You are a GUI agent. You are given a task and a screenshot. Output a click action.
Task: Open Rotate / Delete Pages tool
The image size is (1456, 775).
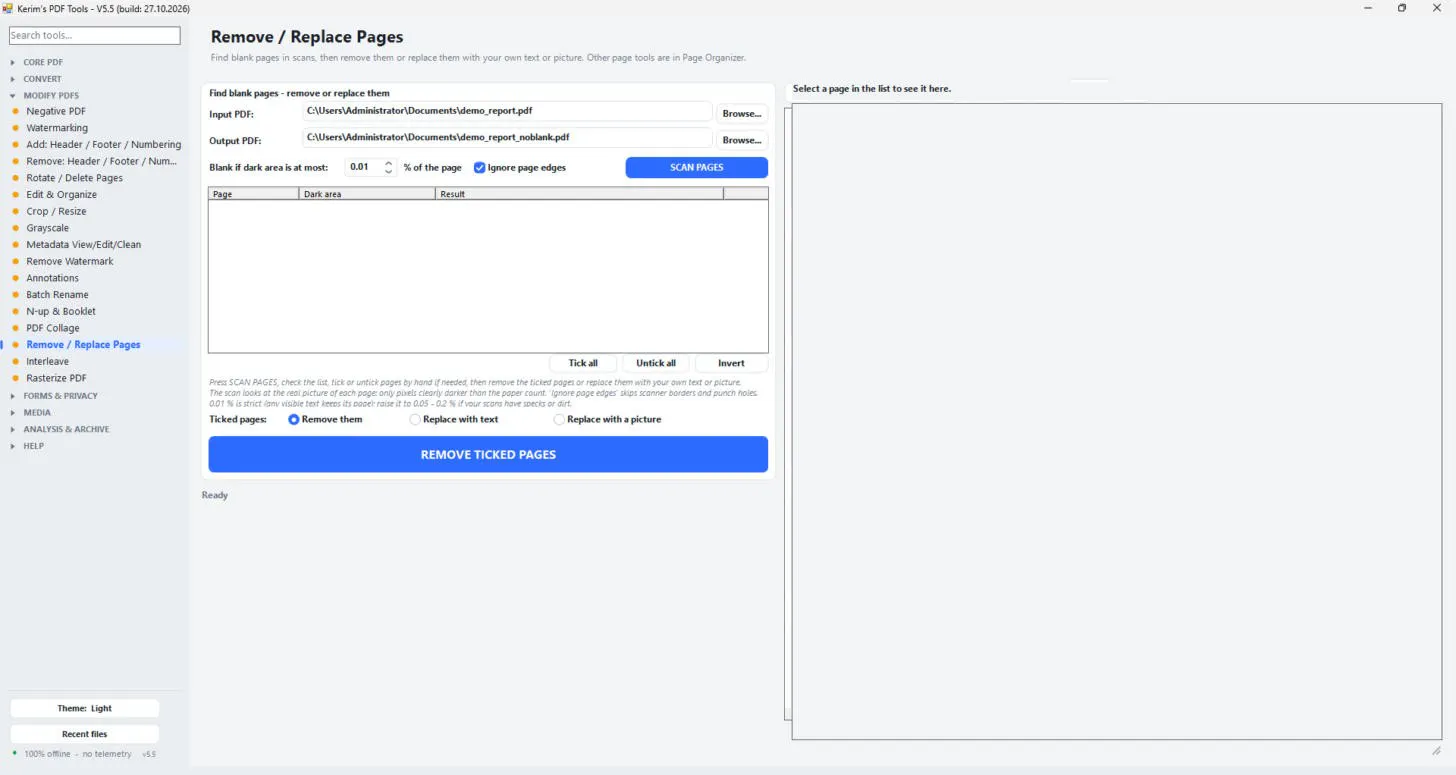pos(75,178)
